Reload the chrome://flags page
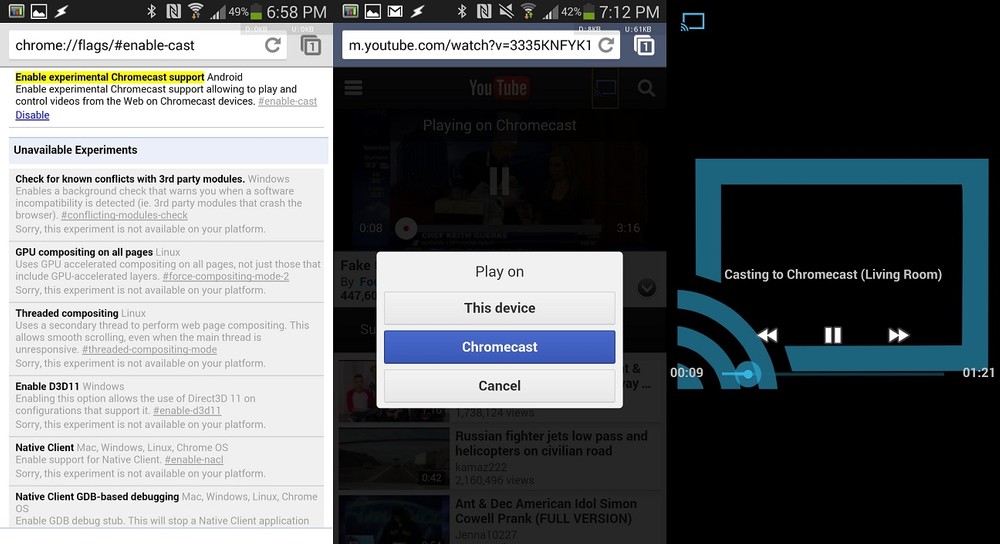 point(273,45)
